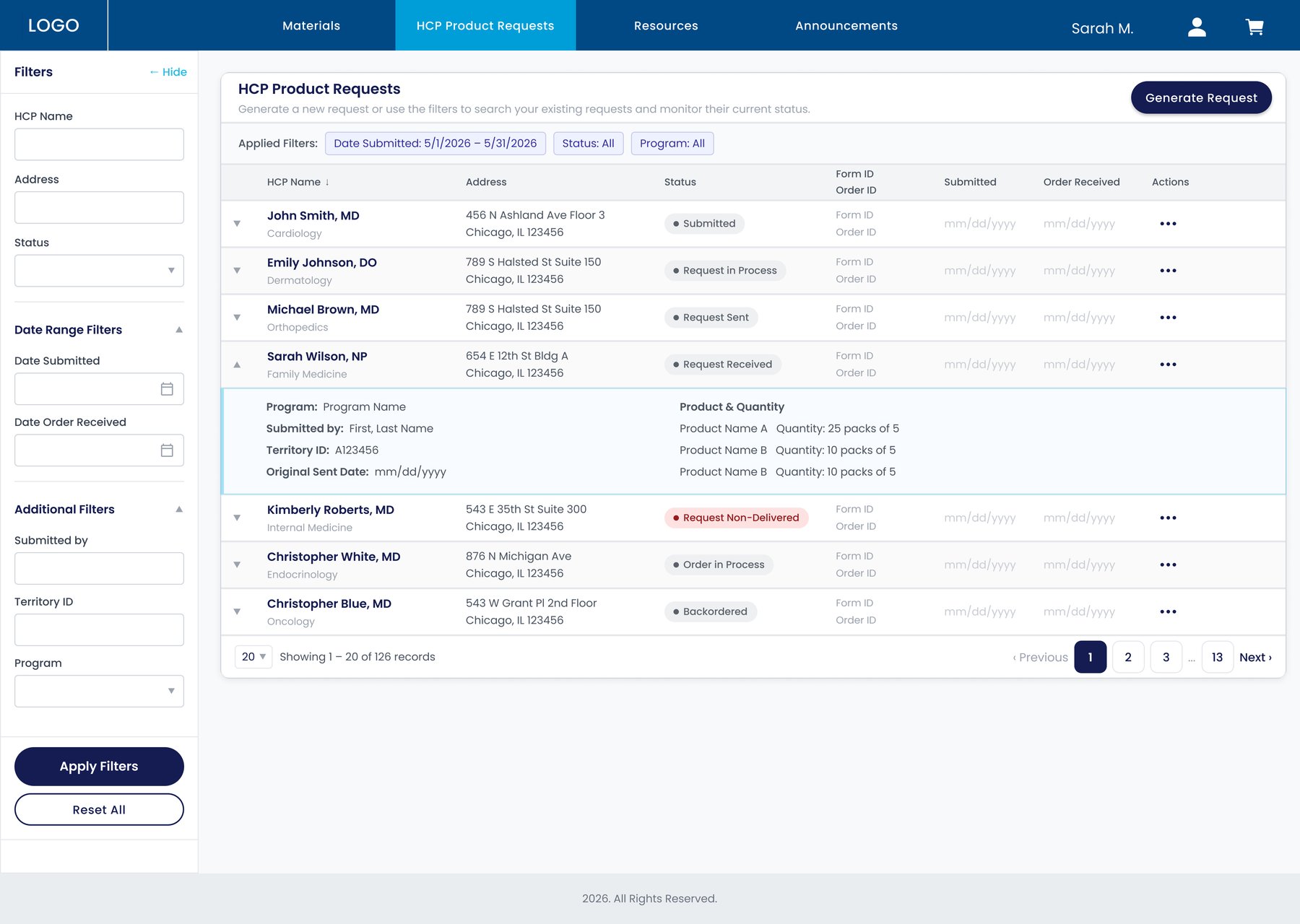Screen dimensions: 1300x924
Task: Open calendar picker for Date Submitted
Action: coord(167,389)
